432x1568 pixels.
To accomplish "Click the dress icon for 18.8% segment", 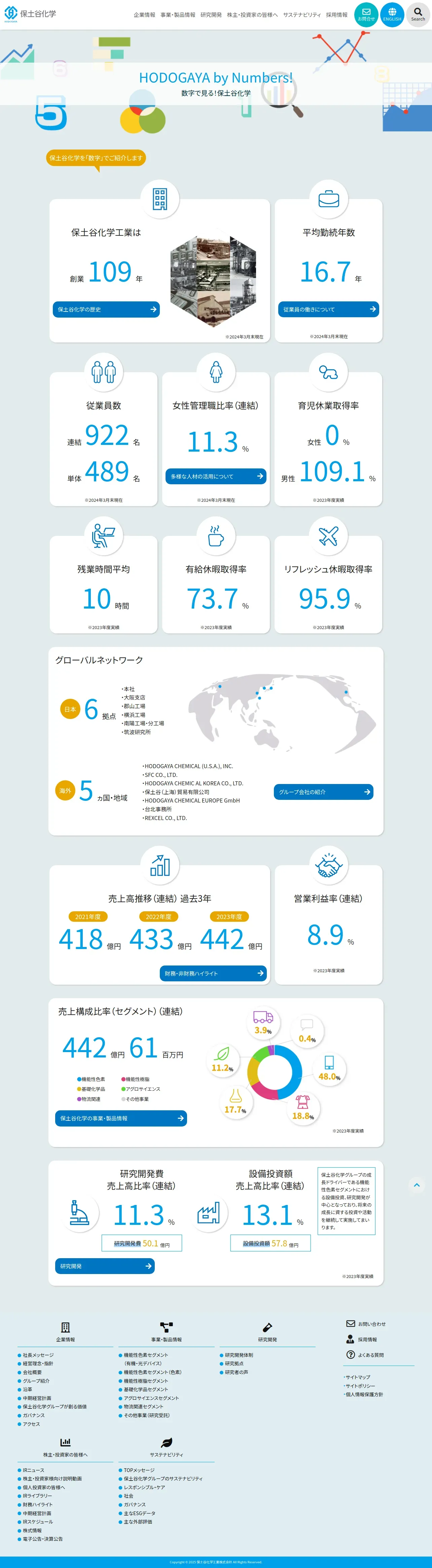I will pyautogui.click(x=302, y=1102).
